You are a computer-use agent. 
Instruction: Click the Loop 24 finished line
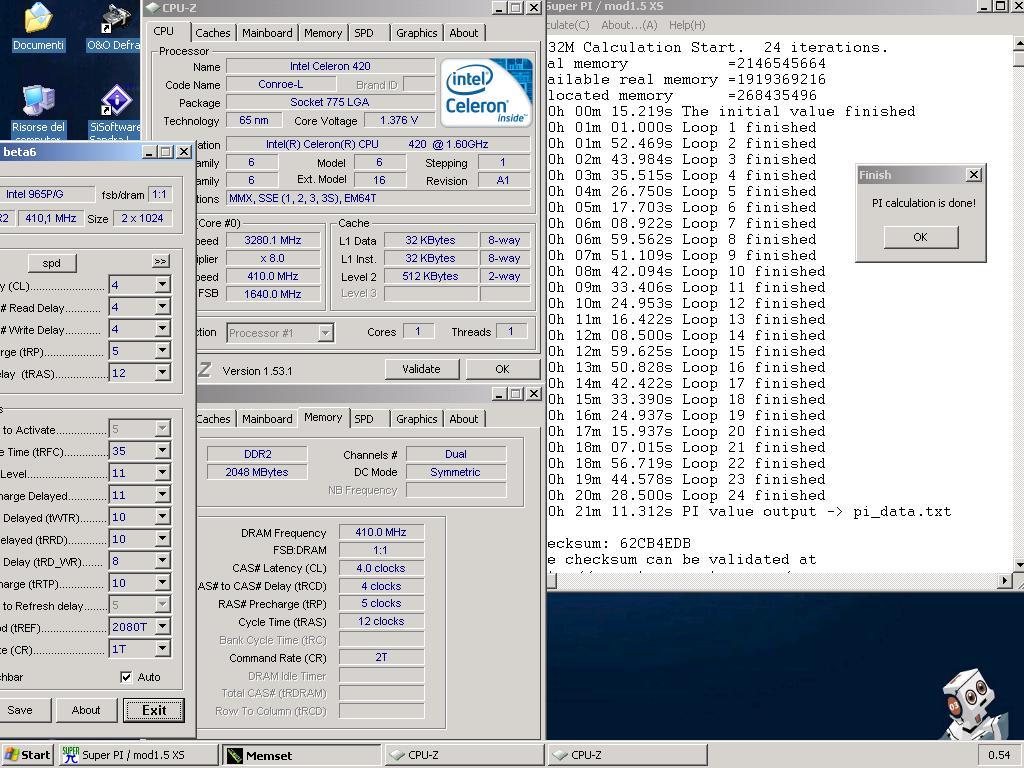pos(686,496)
